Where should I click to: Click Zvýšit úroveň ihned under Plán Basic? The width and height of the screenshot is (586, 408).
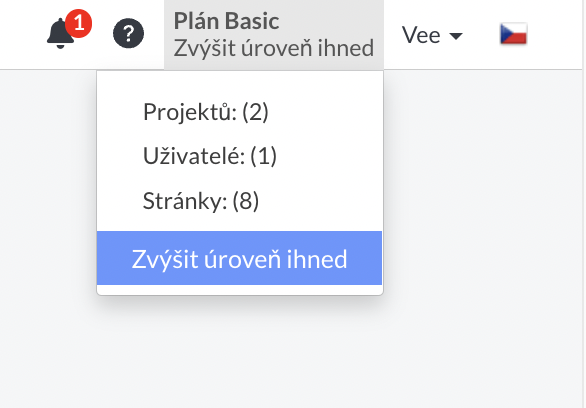(x=274, y=48)
